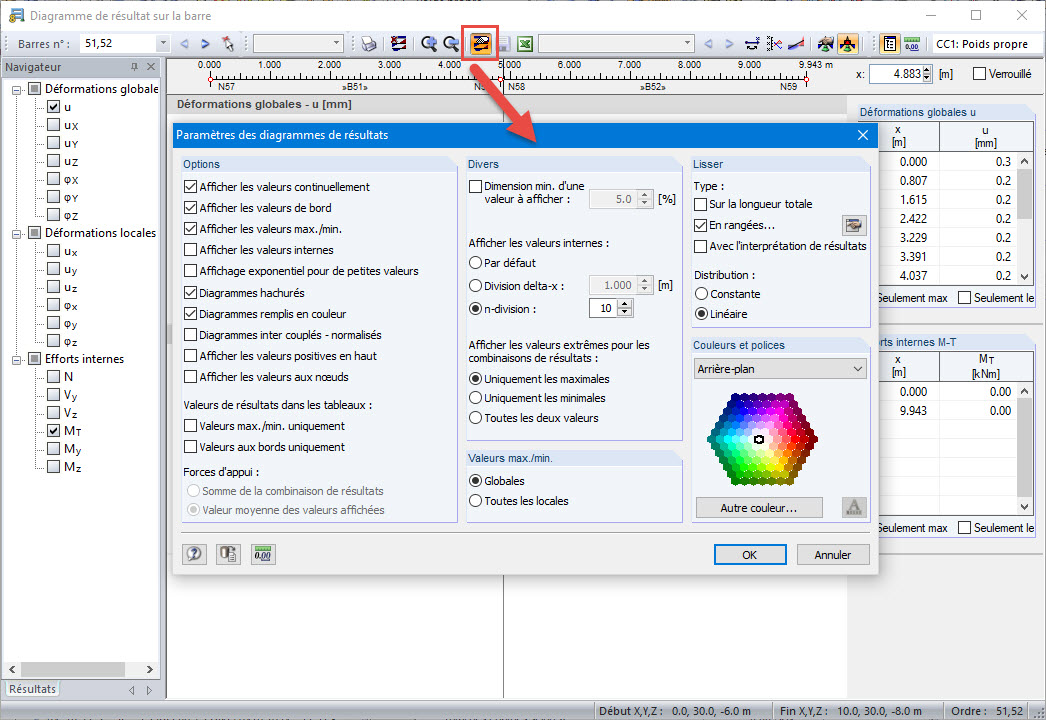Screen dimensions: 1046x720
Task: Check Verrouillé option
Action: click(979, 73)
